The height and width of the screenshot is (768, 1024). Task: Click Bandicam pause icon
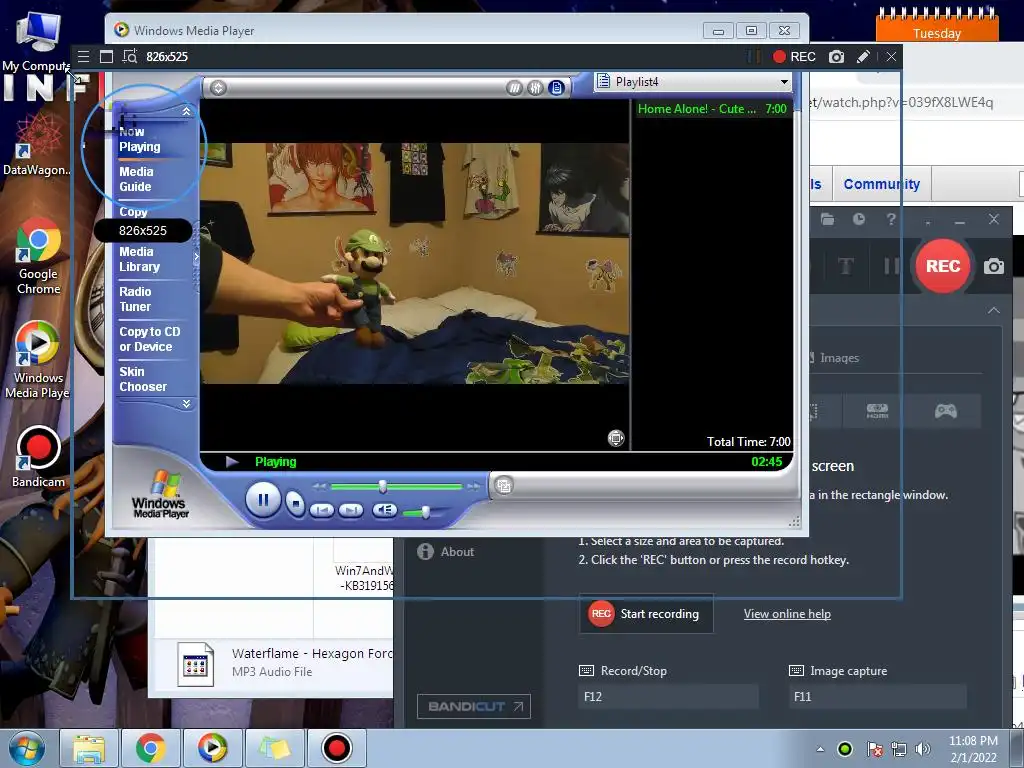pos(891,266)
